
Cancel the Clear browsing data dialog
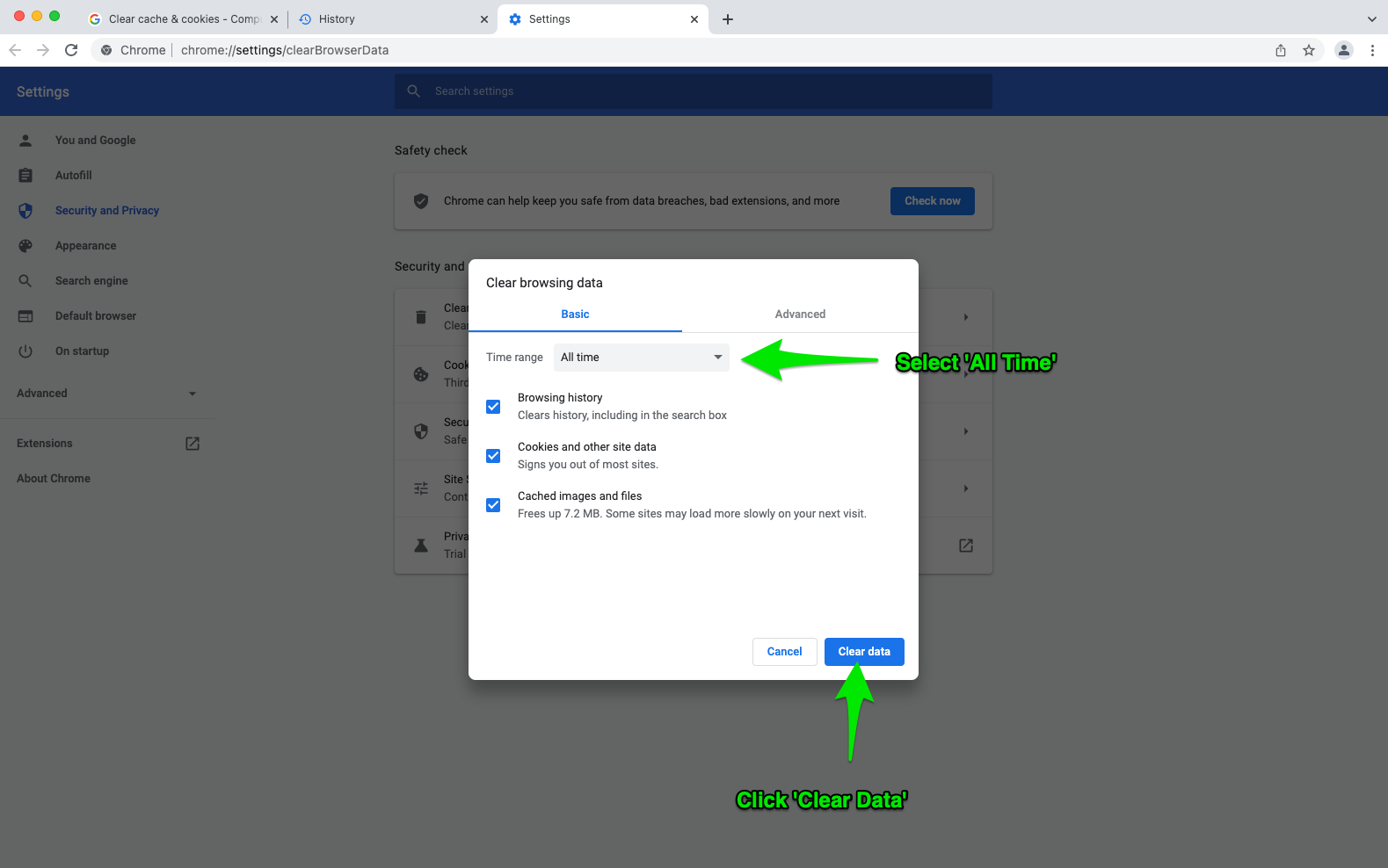[784, 652]
